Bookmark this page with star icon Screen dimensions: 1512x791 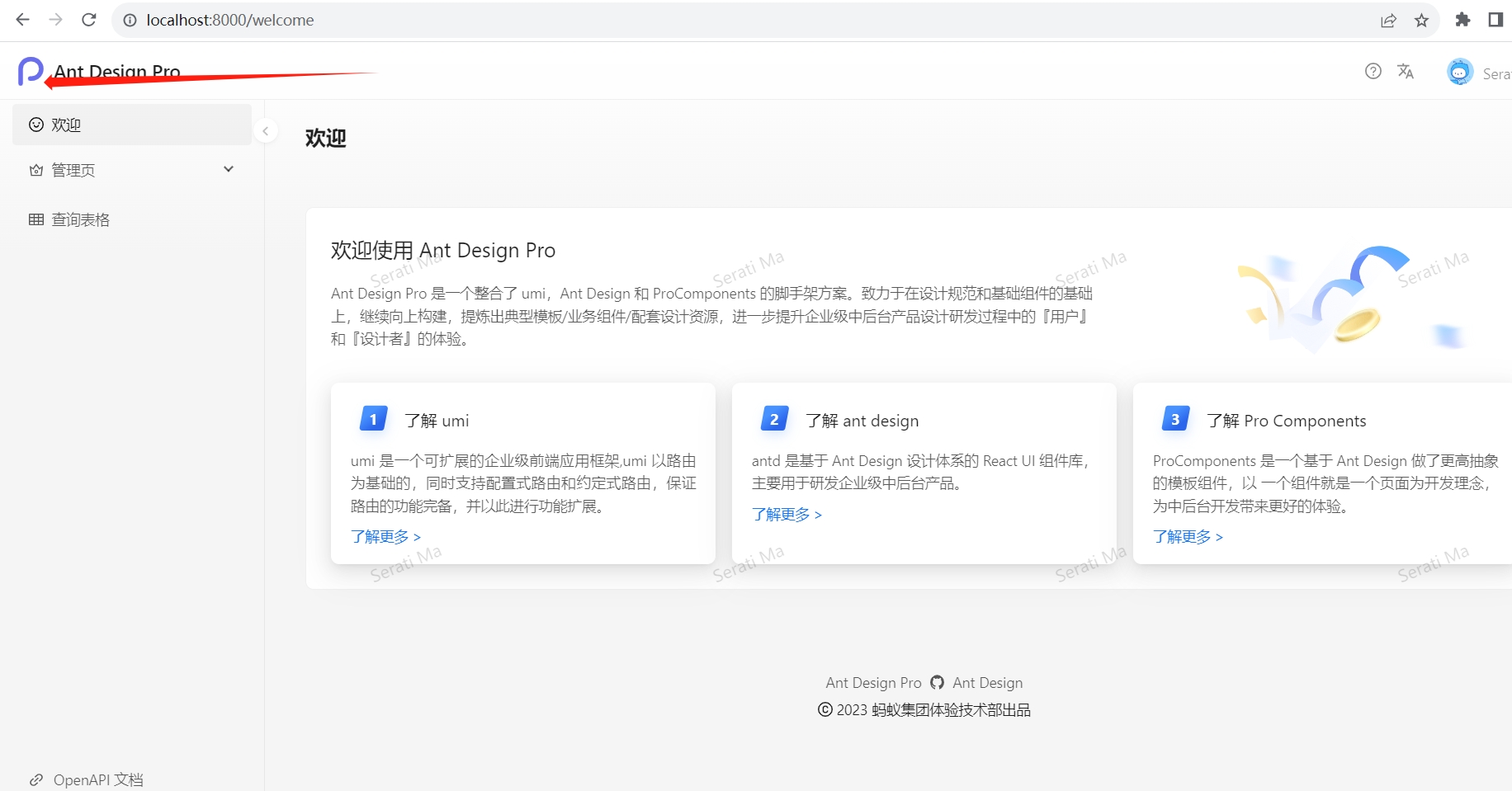(1421, 21)
